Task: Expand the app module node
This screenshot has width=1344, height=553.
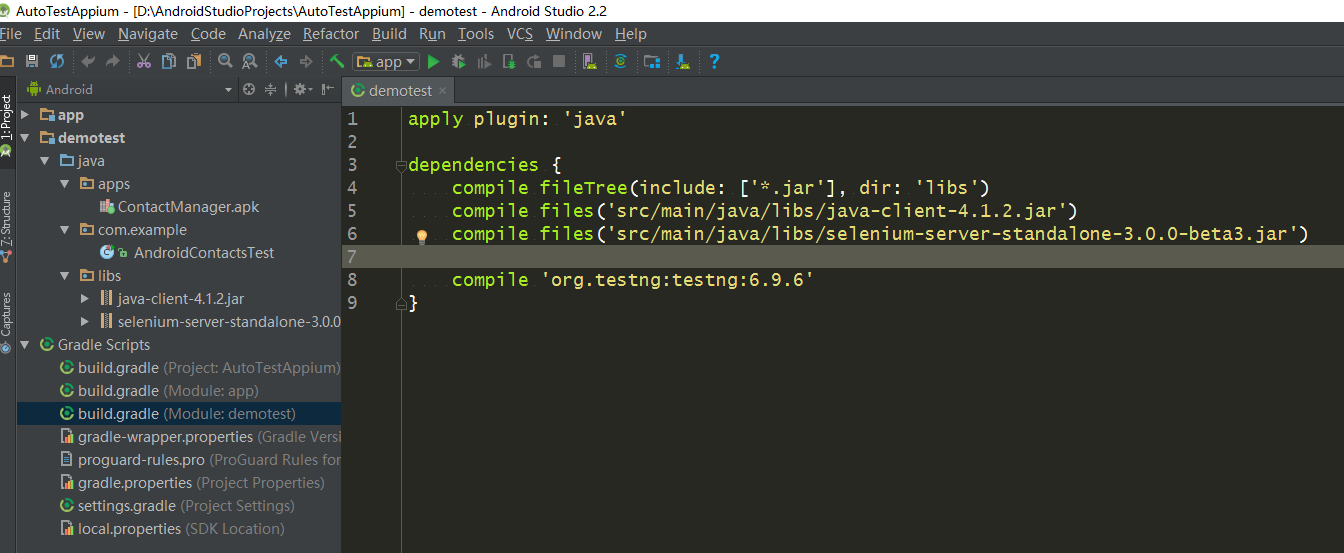Action: click(26, 115)
